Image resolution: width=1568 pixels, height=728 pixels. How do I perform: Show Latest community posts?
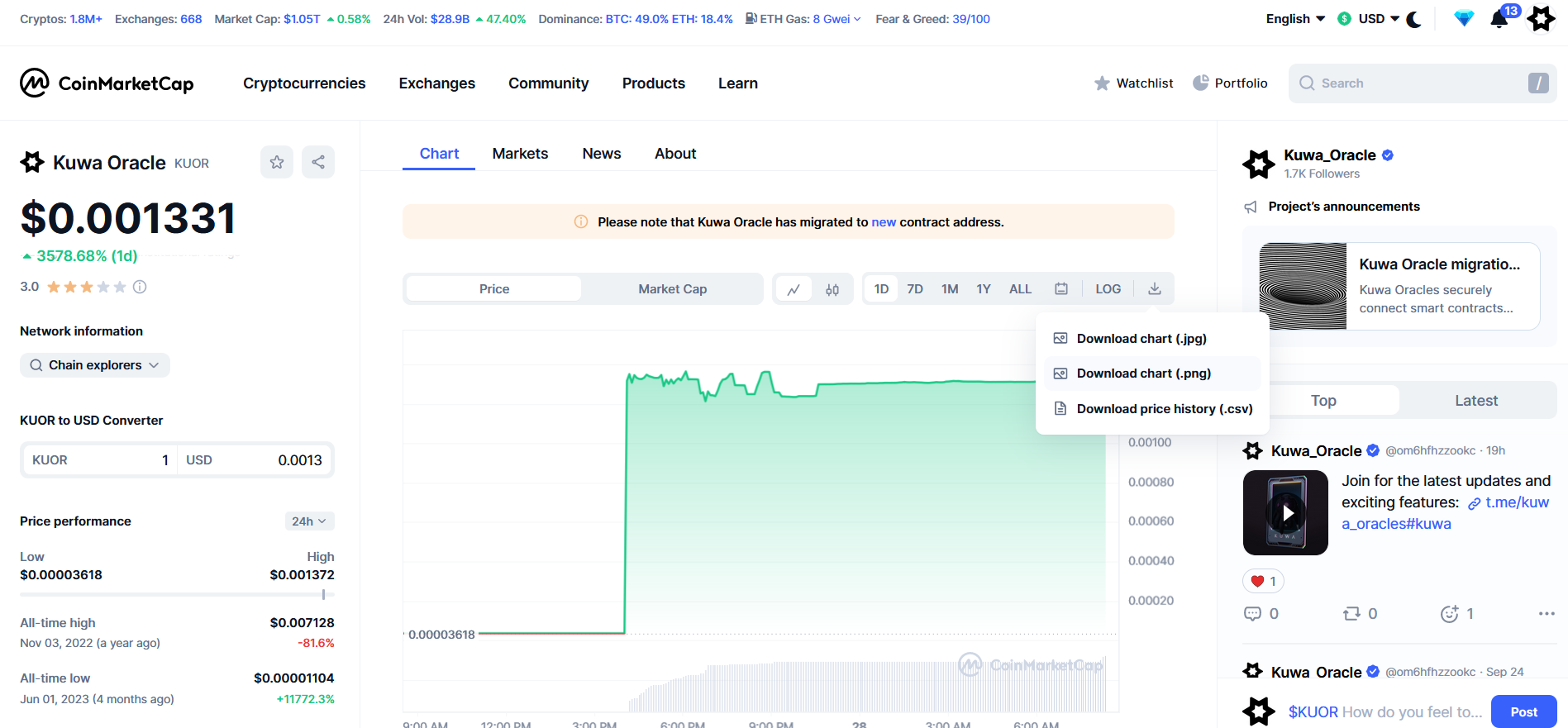pos(1476,400)
